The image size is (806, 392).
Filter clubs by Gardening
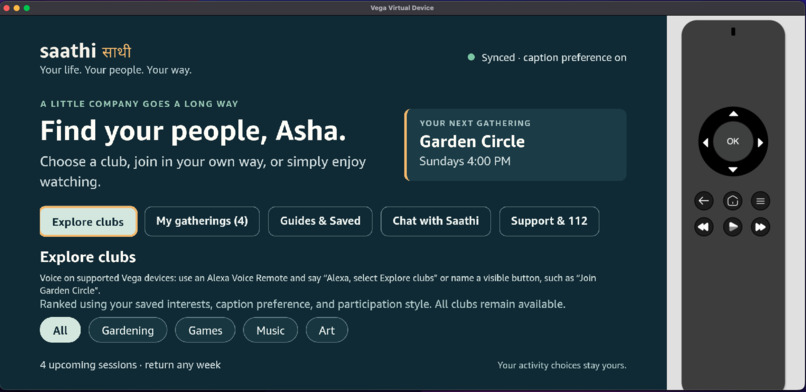[127, 330]
